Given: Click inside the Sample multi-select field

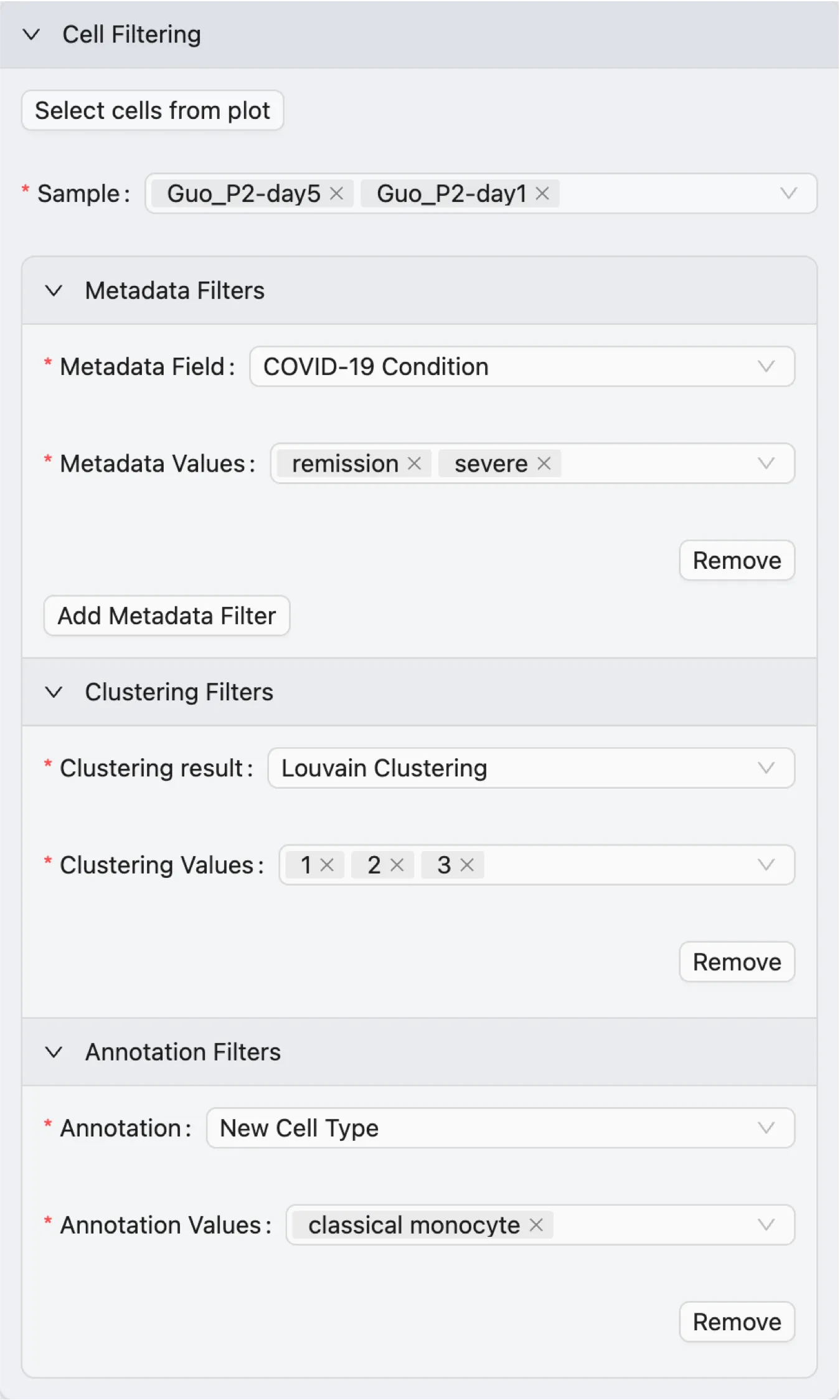Looking at the screenshot, I should pyautogui.click(x=666, y=194).
